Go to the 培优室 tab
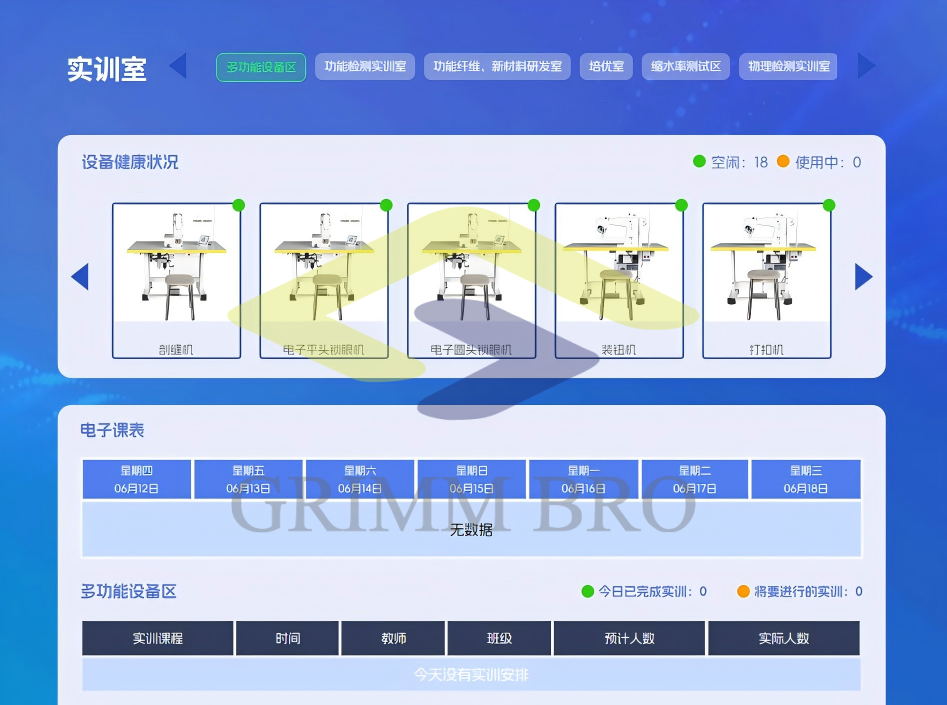This screenshot has width=947, height=705. pos(606,67)
